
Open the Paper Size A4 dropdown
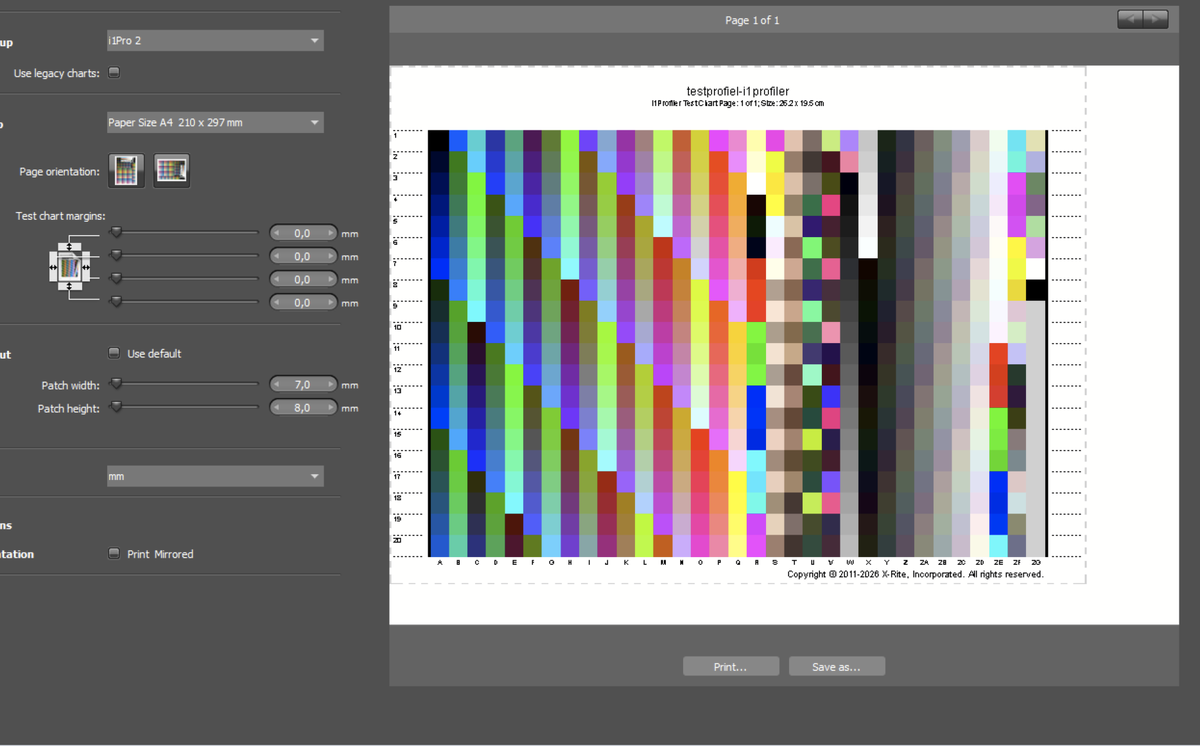point(215,123)
